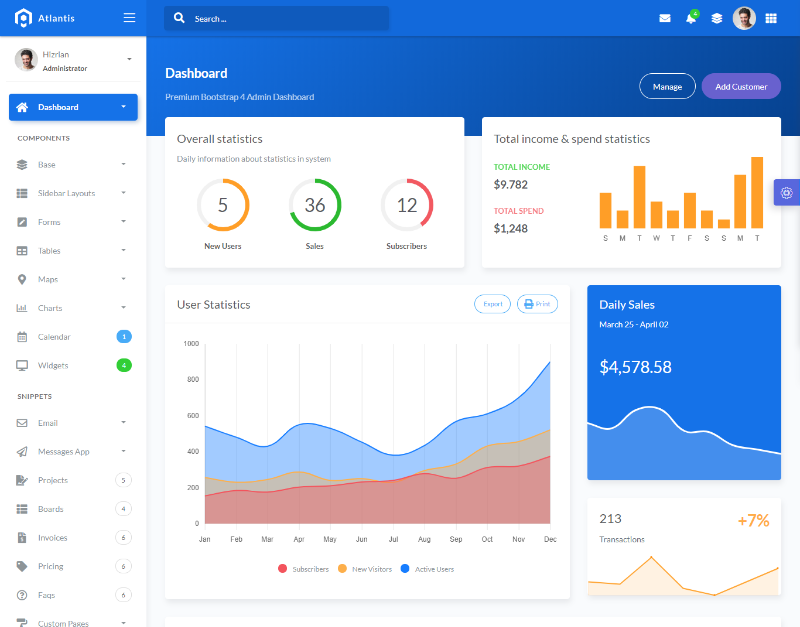Click the Manage button
Image resolution: width=800 pixels, height=627 pixels.
click(x=667, y=86)
